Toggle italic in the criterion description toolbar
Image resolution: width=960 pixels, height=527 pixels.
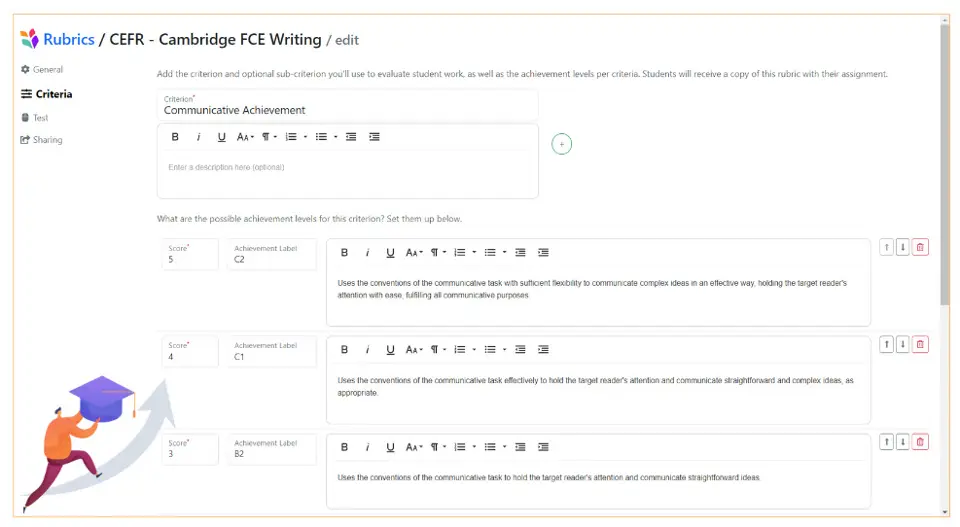pyautogui.click(x=198, y=137)
